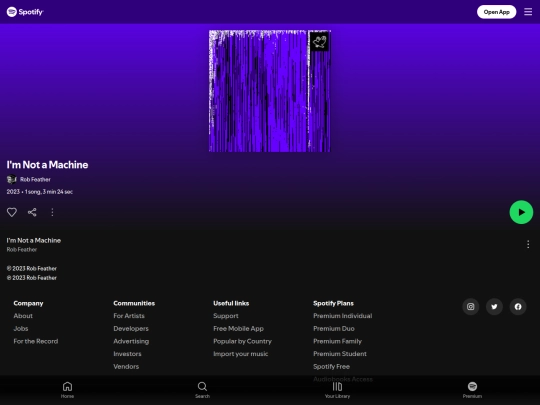
Task: Click the Company footer heading
Action: pos(28,303)
